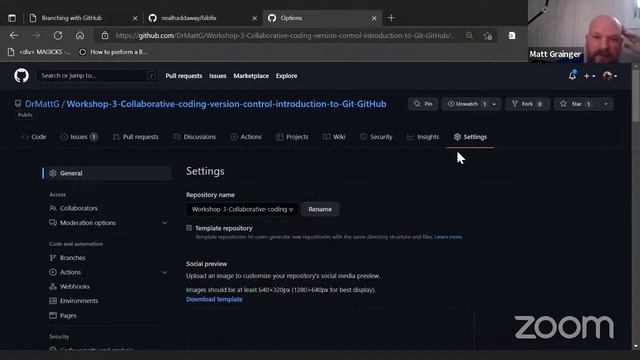Image resolution: width=640 pixels, height=360 pixels.
Task: Expand Moderation options in sidebar
Action: pyautogui.click(x=164, y=223)
